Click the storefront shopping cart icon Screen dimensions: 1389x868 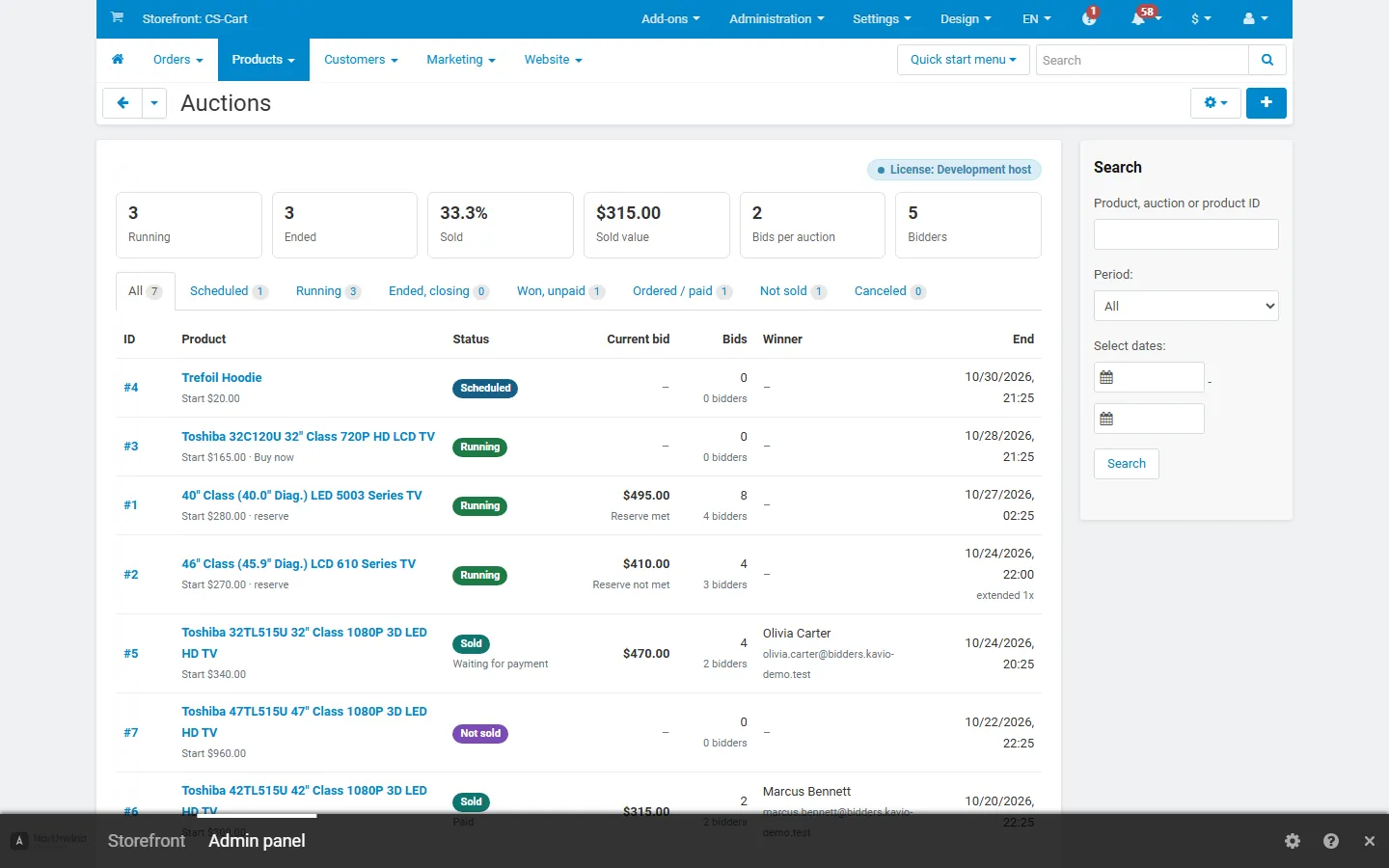pyautogui.click(x=117, y=17)
